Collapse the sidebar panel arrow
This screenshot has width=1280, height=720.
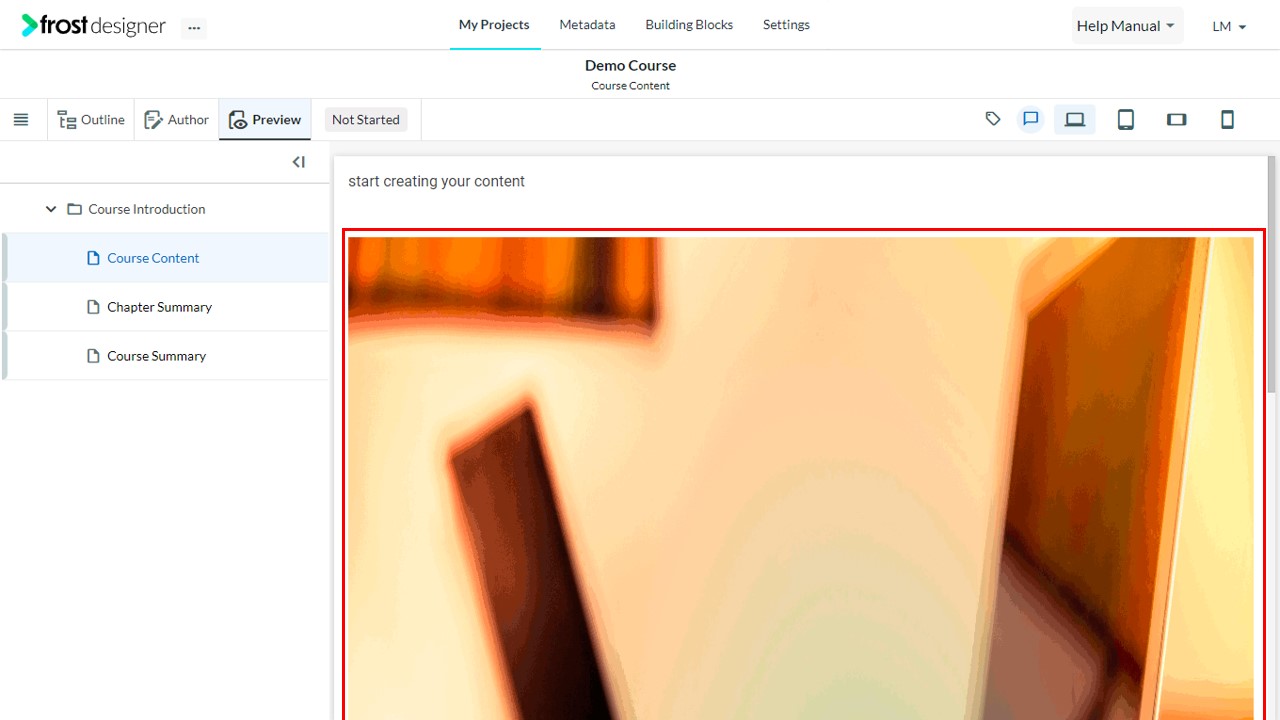tap(298, 162)
